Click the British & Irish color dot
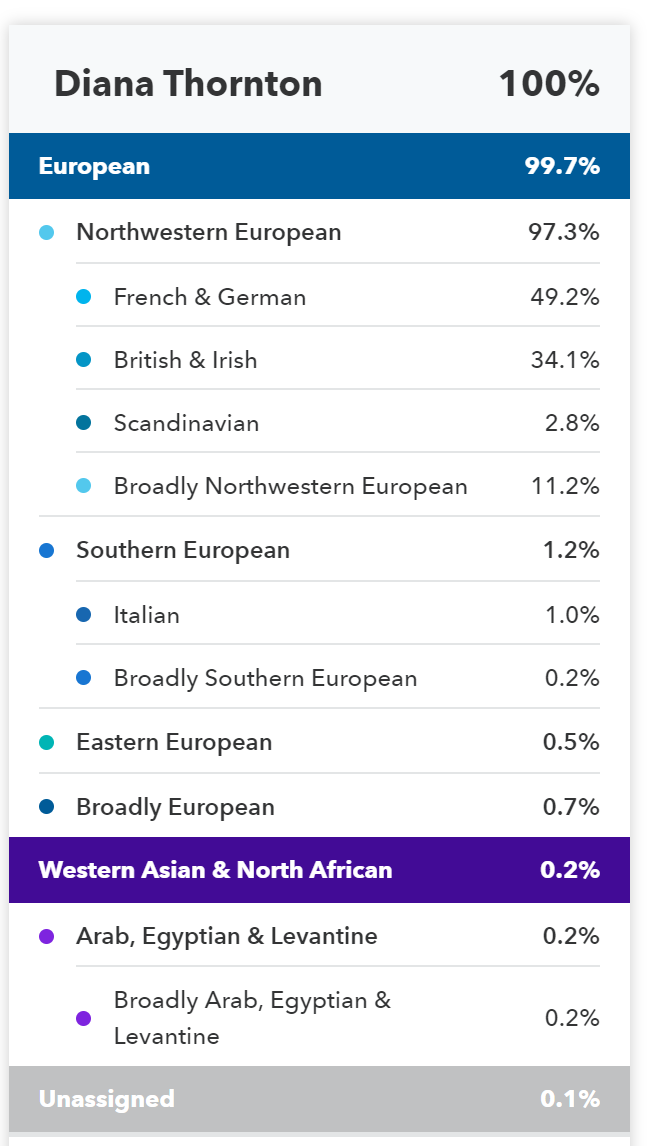This screenshot has width=647, height=1146. coord(84,360)
